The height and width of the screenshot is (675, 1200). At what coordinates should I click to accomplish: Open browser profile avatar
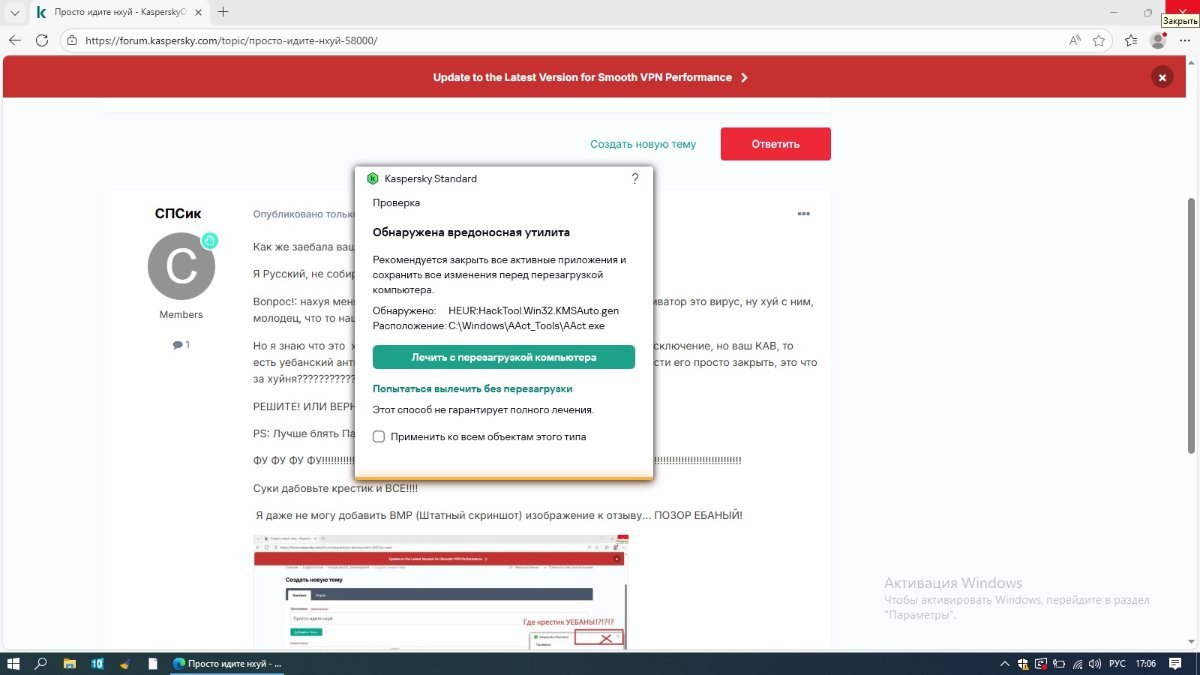point(1158,41)
